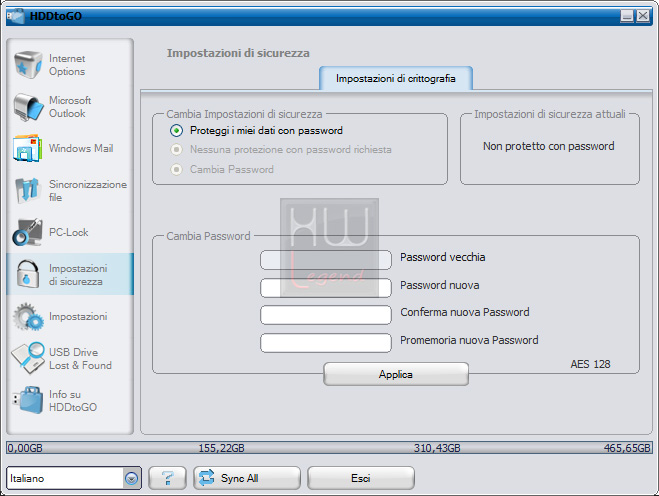Open USB Drive Lost & Found label
The image size is (659, 496).
pos(80,359)
